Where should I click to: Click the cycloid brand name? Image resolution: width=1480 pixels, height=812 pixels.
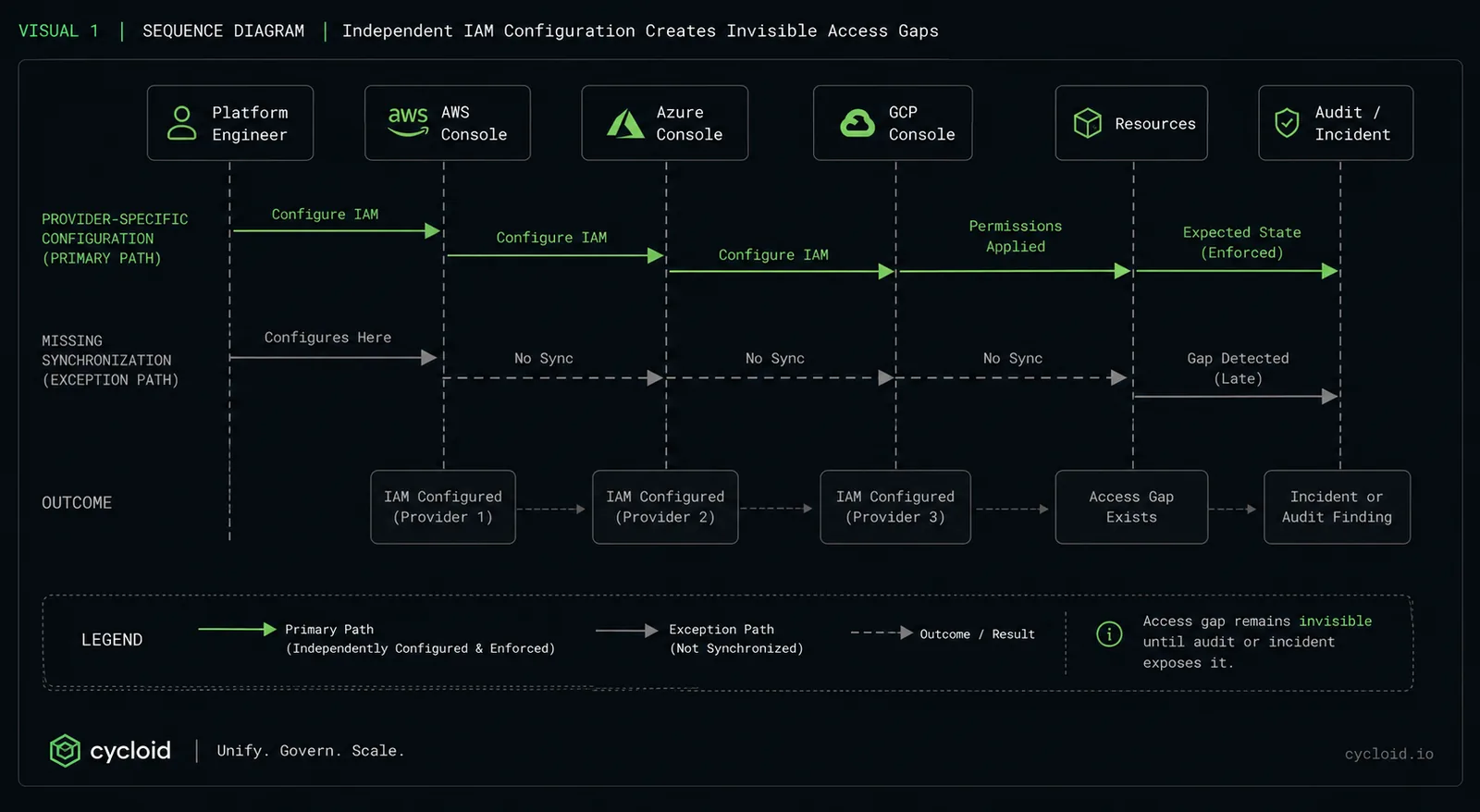pos(130,750)
